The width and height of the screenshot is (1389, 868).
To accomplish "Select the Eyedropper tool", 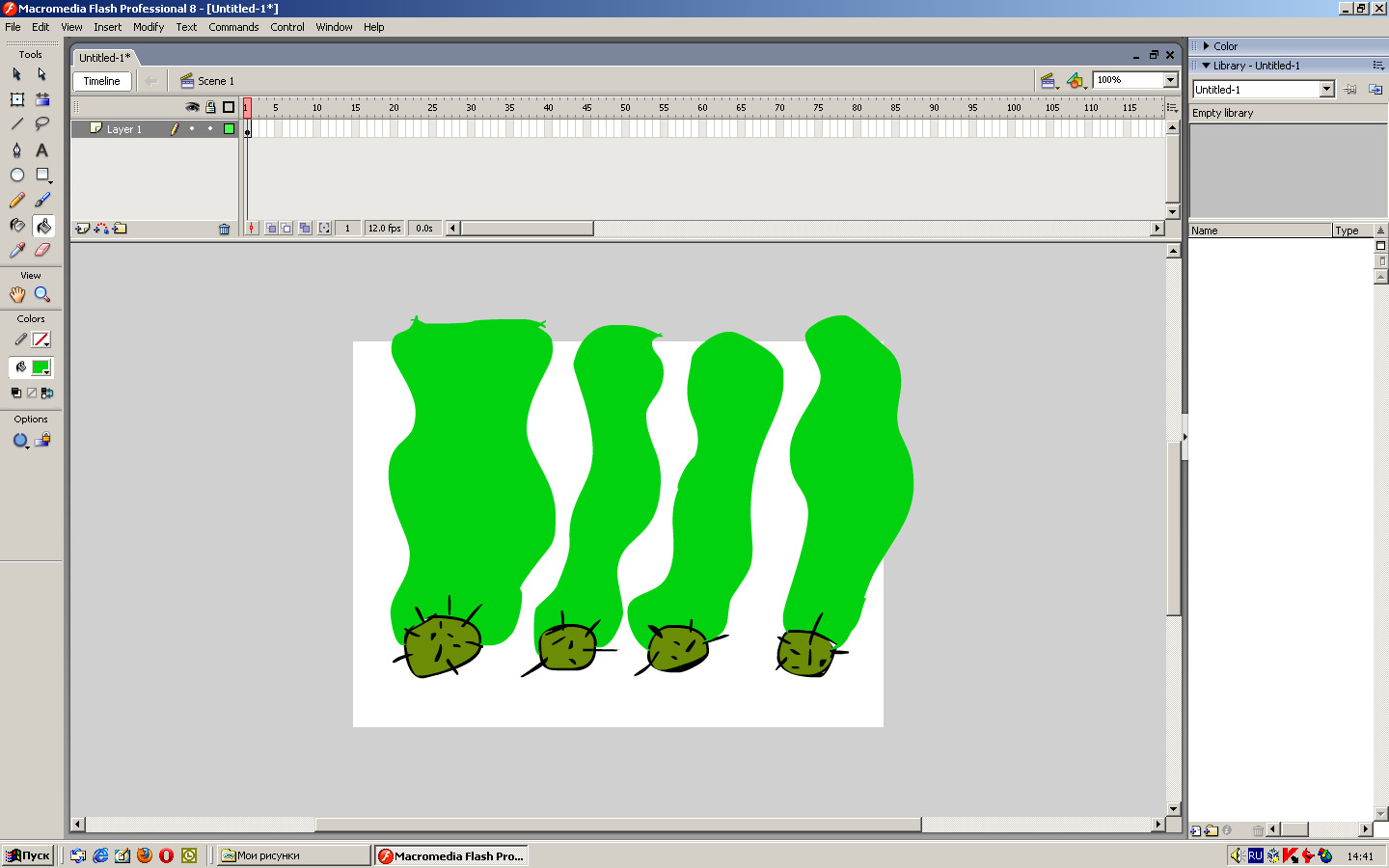I will 16,250.
